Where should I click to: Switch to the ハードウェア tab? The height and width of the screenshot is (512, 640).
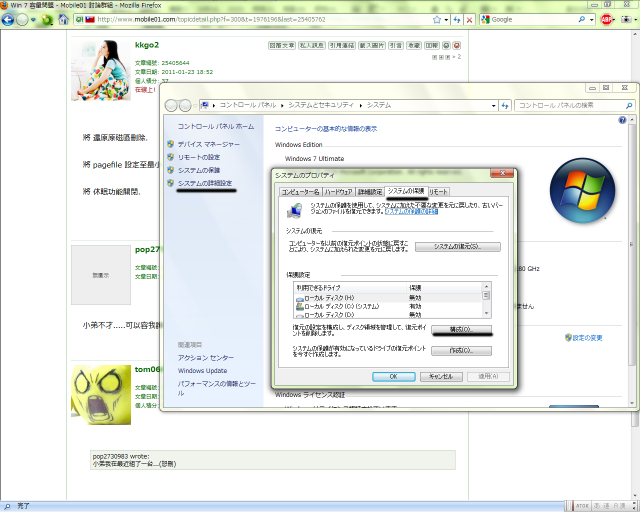pyautogui.click(x=338, y=192)
